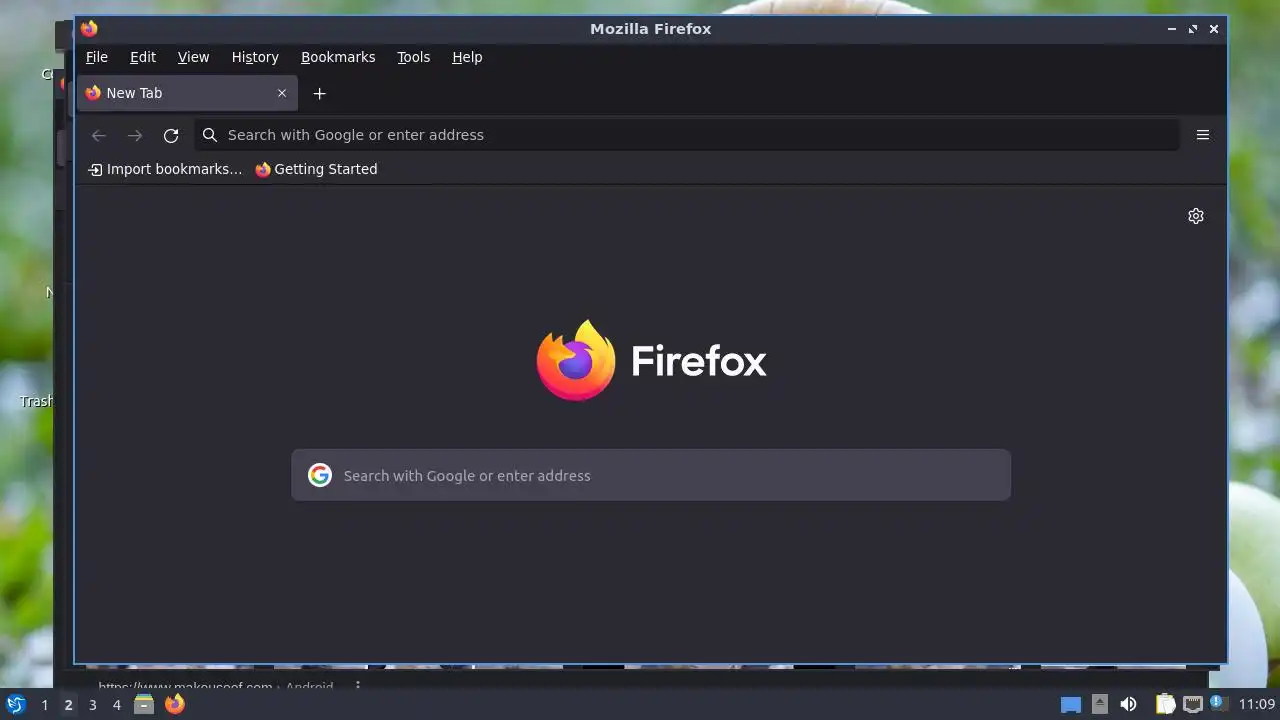The width and height of the screenshot is (1280, 720).
Task: Switch to workspace 4
Action: [116, 705]
